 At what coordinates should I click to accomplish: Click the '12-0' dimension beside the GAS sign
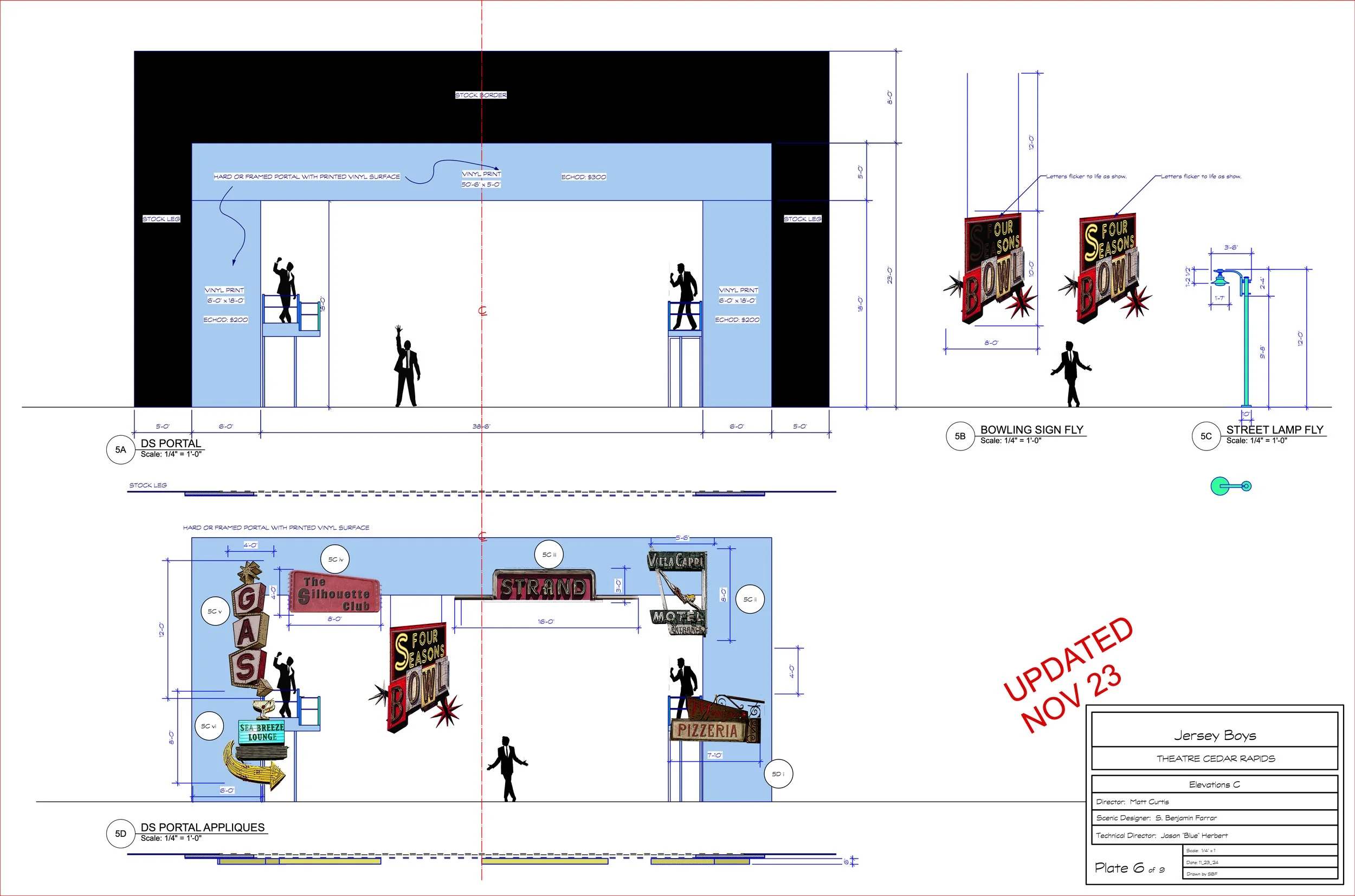coord(162,630)
